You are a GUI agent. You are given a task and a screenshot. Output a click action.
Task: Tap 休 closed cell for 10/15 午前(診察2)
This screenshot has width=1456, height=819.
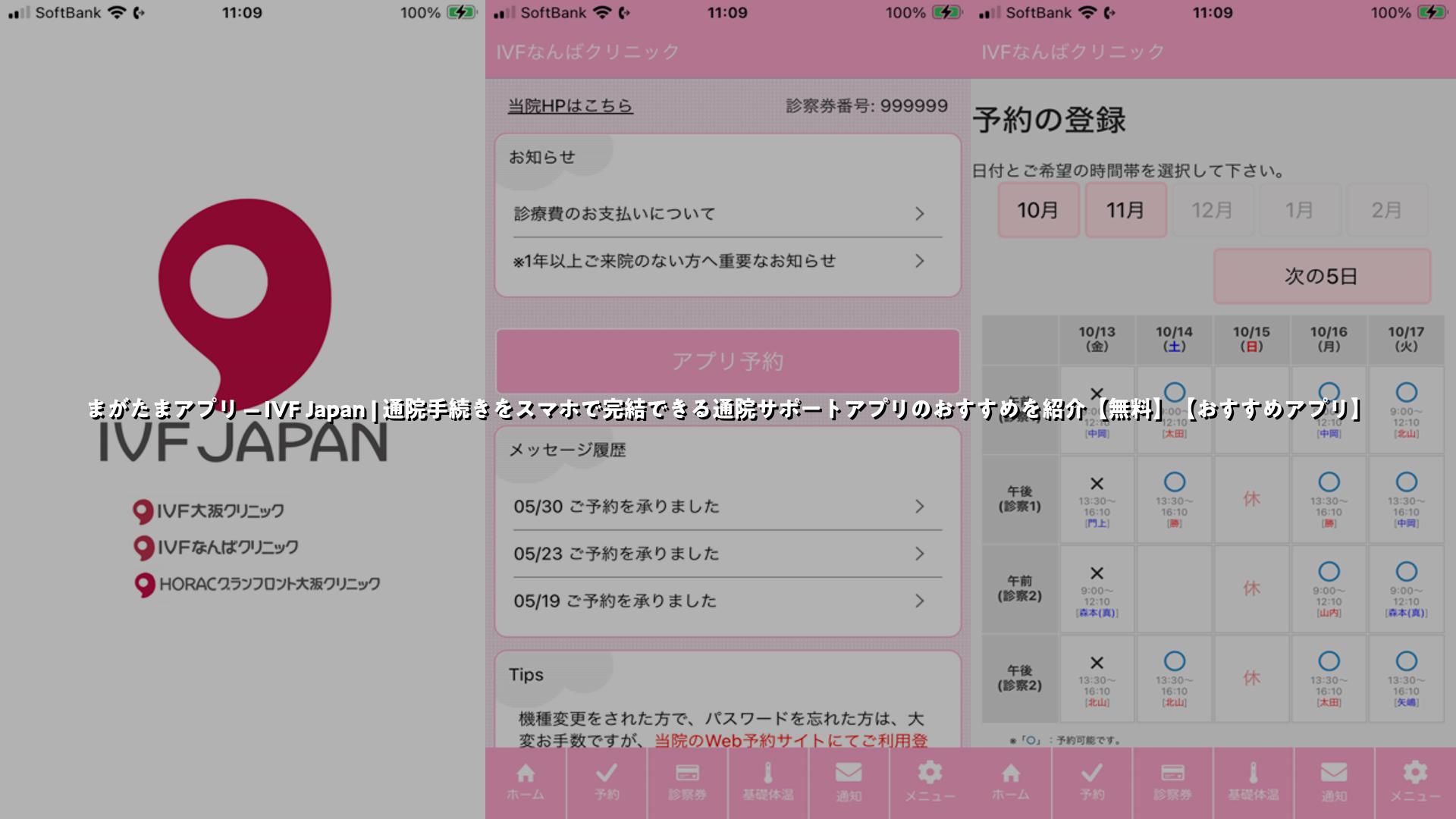(x=1251, y=589)
